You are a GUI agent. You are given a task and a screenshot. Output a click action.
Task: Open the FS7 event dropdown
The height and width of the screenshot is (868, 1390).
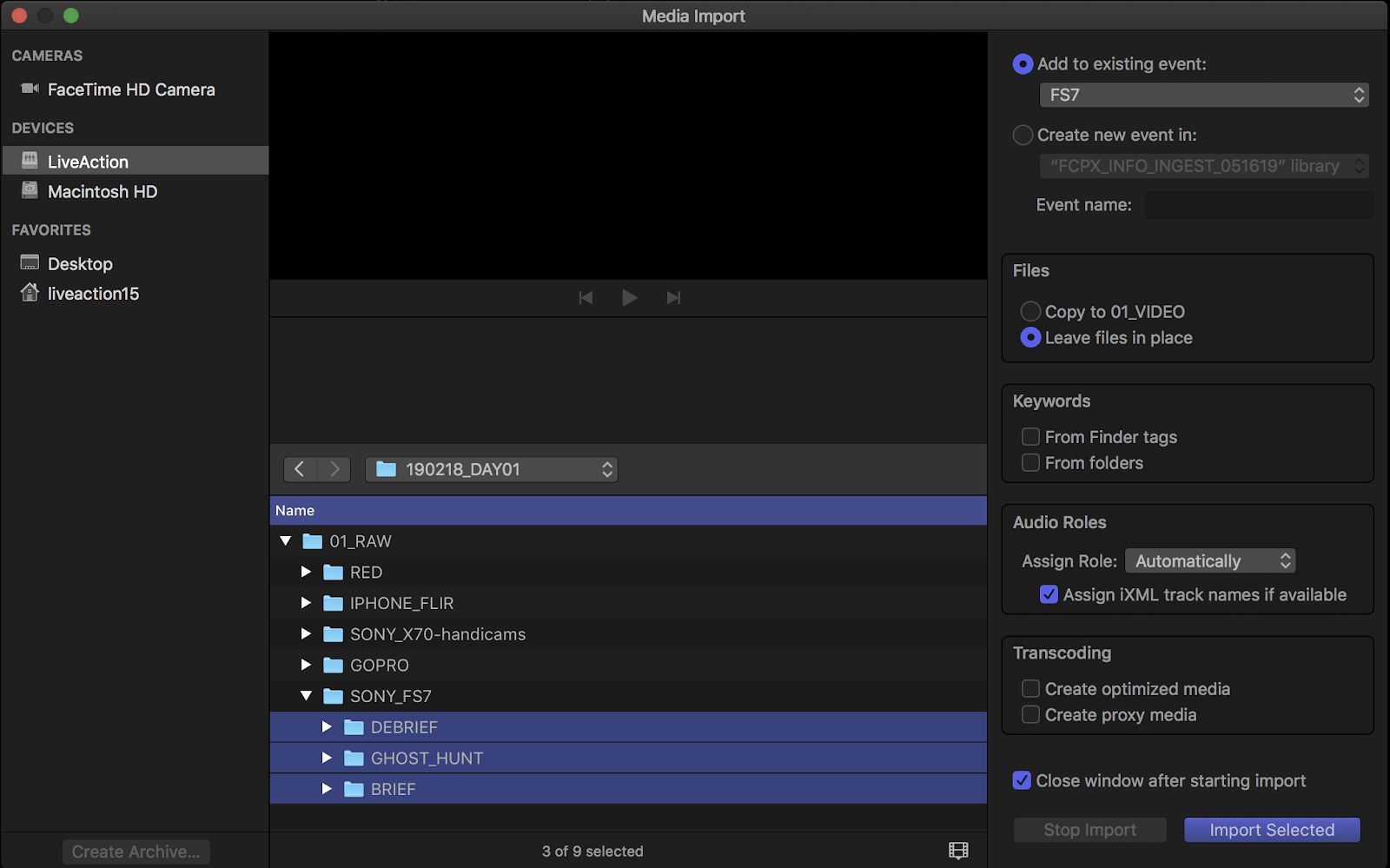click(x=1204, y=95)
